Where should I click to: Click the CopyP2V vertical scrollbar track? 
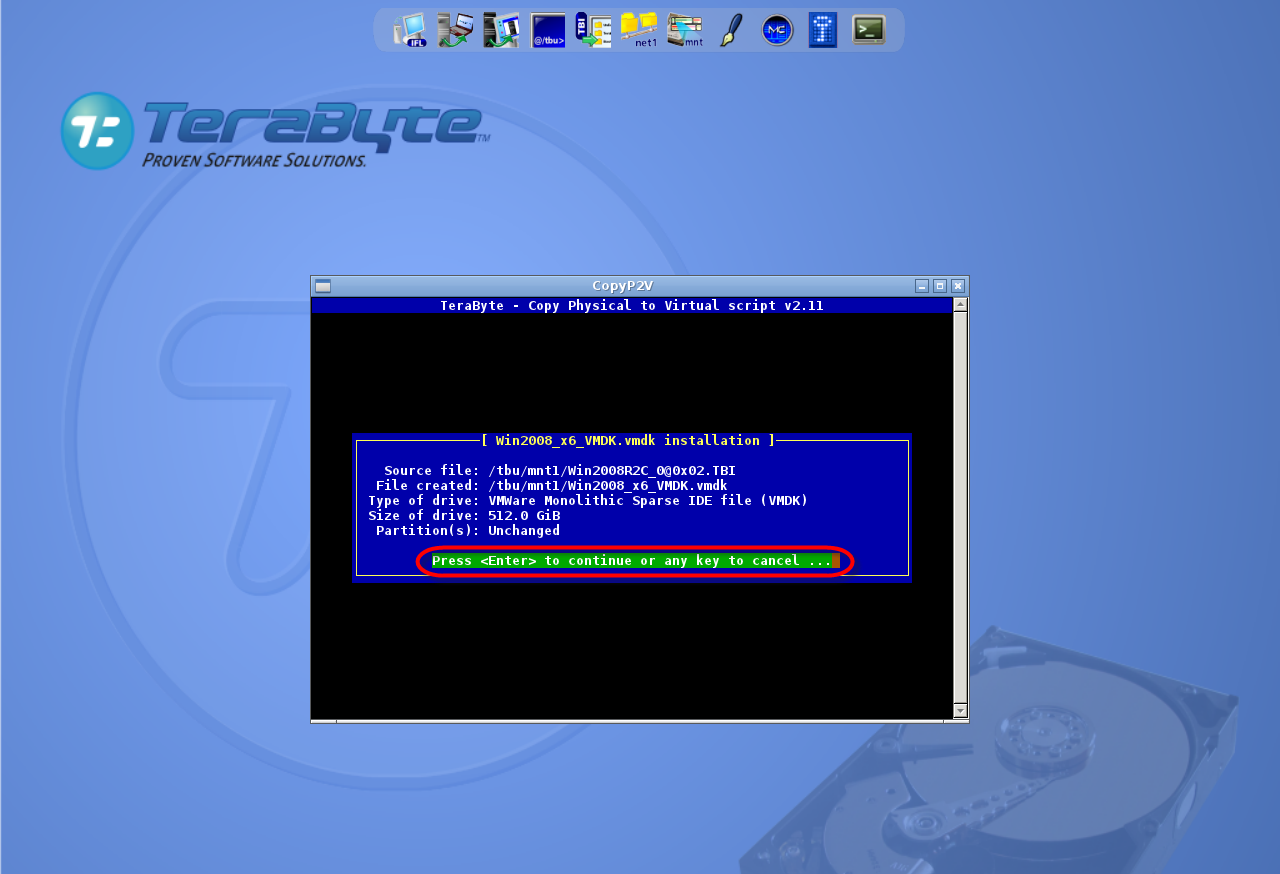(960, 508)
